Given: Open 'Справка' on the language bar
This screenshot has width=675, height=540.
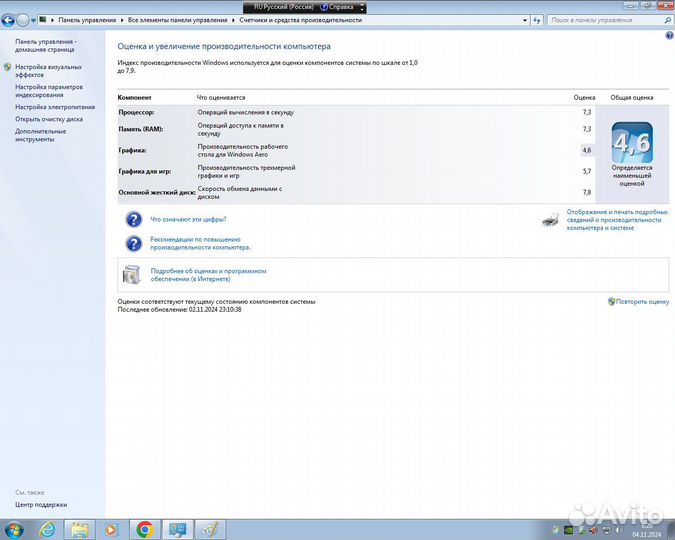Looking at the screenshot, I should pos(337,7).
